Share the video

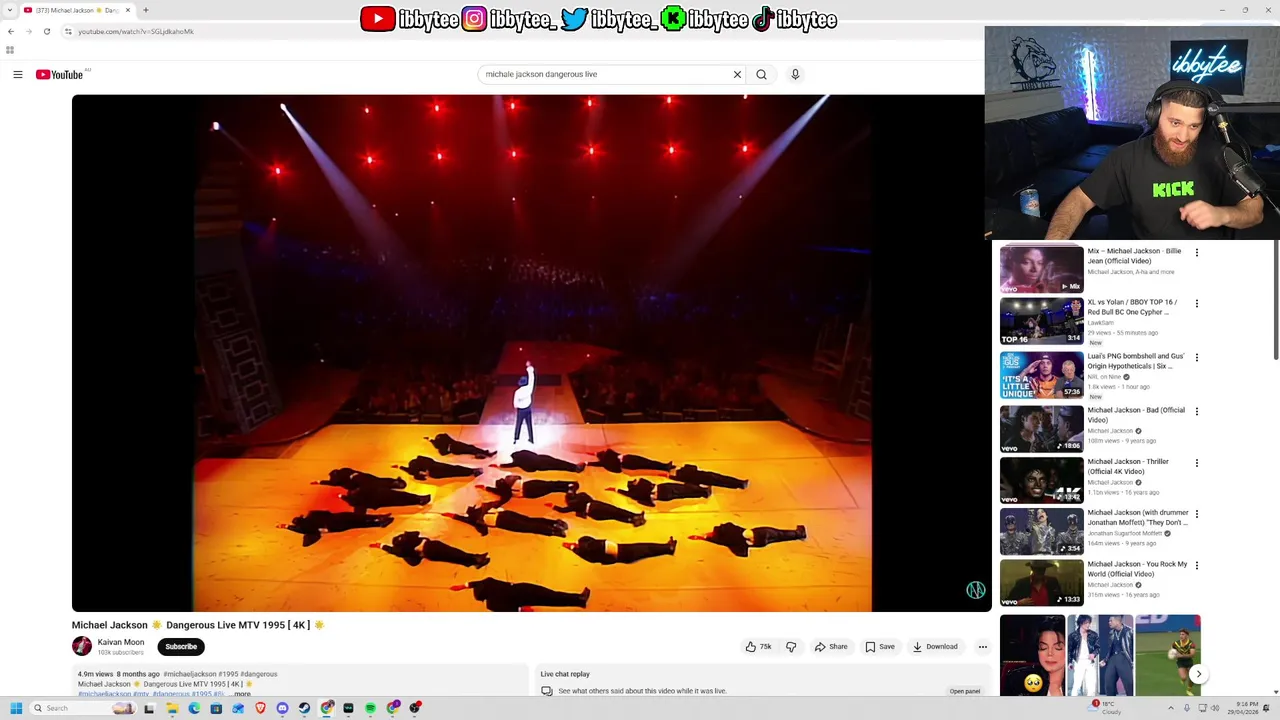[x=831, y=646]
